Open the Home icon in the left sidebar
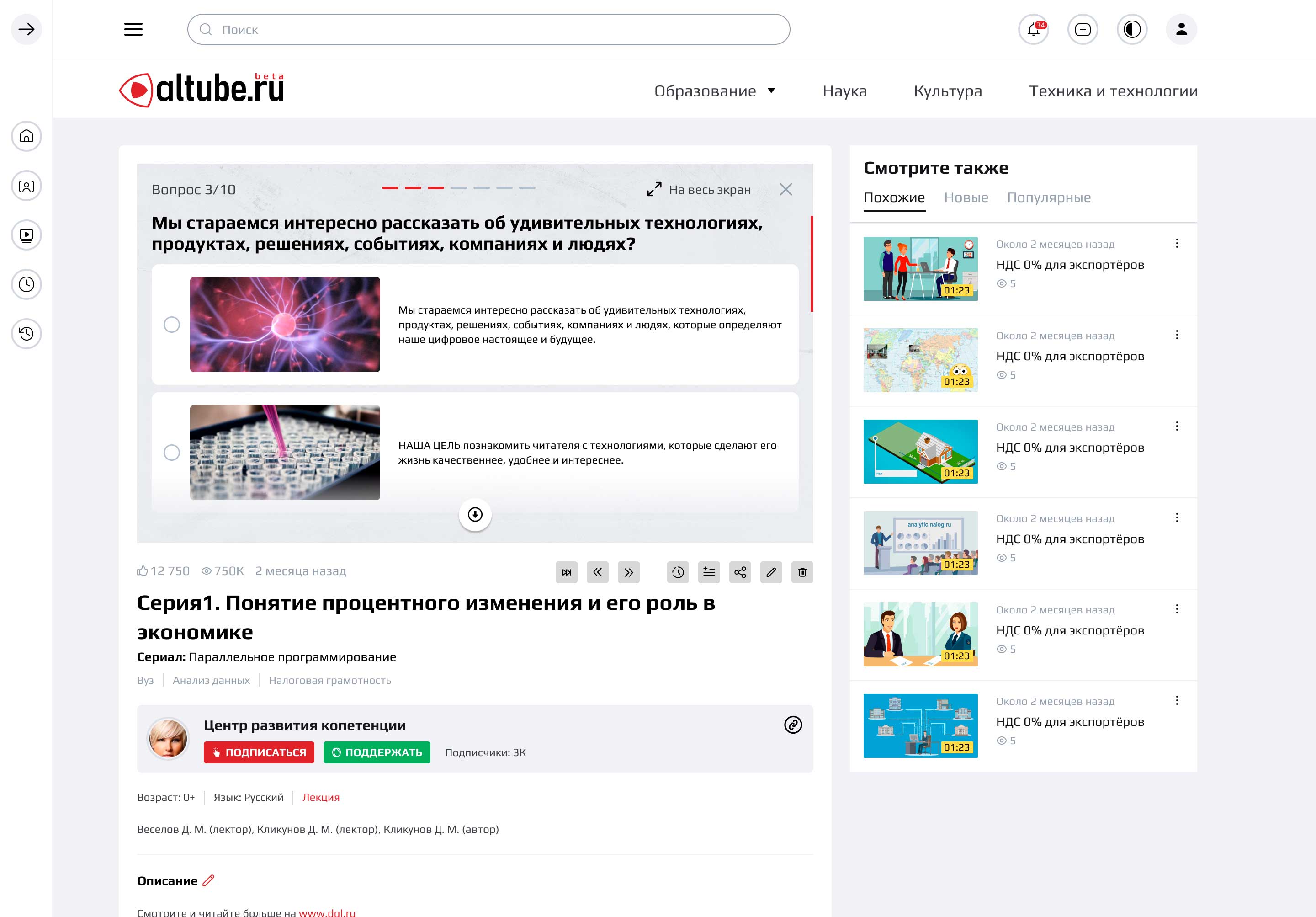1316x917 pixels. pos(25,137)
